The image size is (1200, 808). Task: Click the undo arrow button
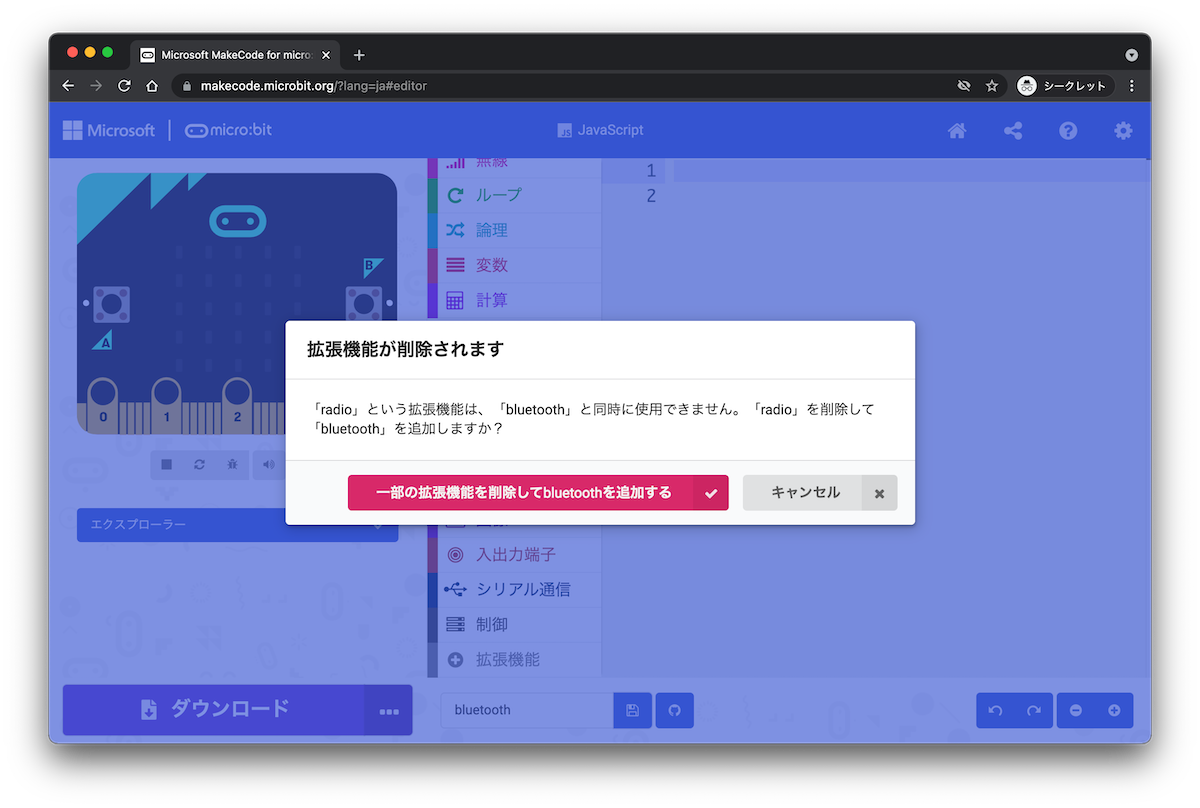(995, 710)
